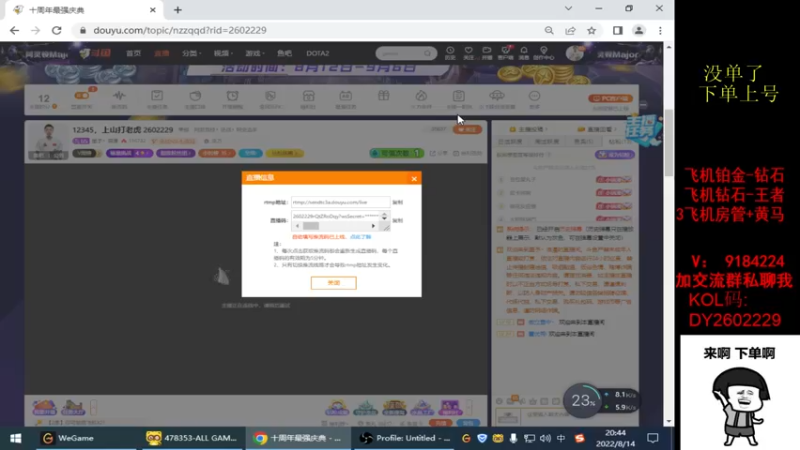The image size is (800, 450).
Task: Click right arrow of stream key scrollbar
Action: [x=373, y=226]
